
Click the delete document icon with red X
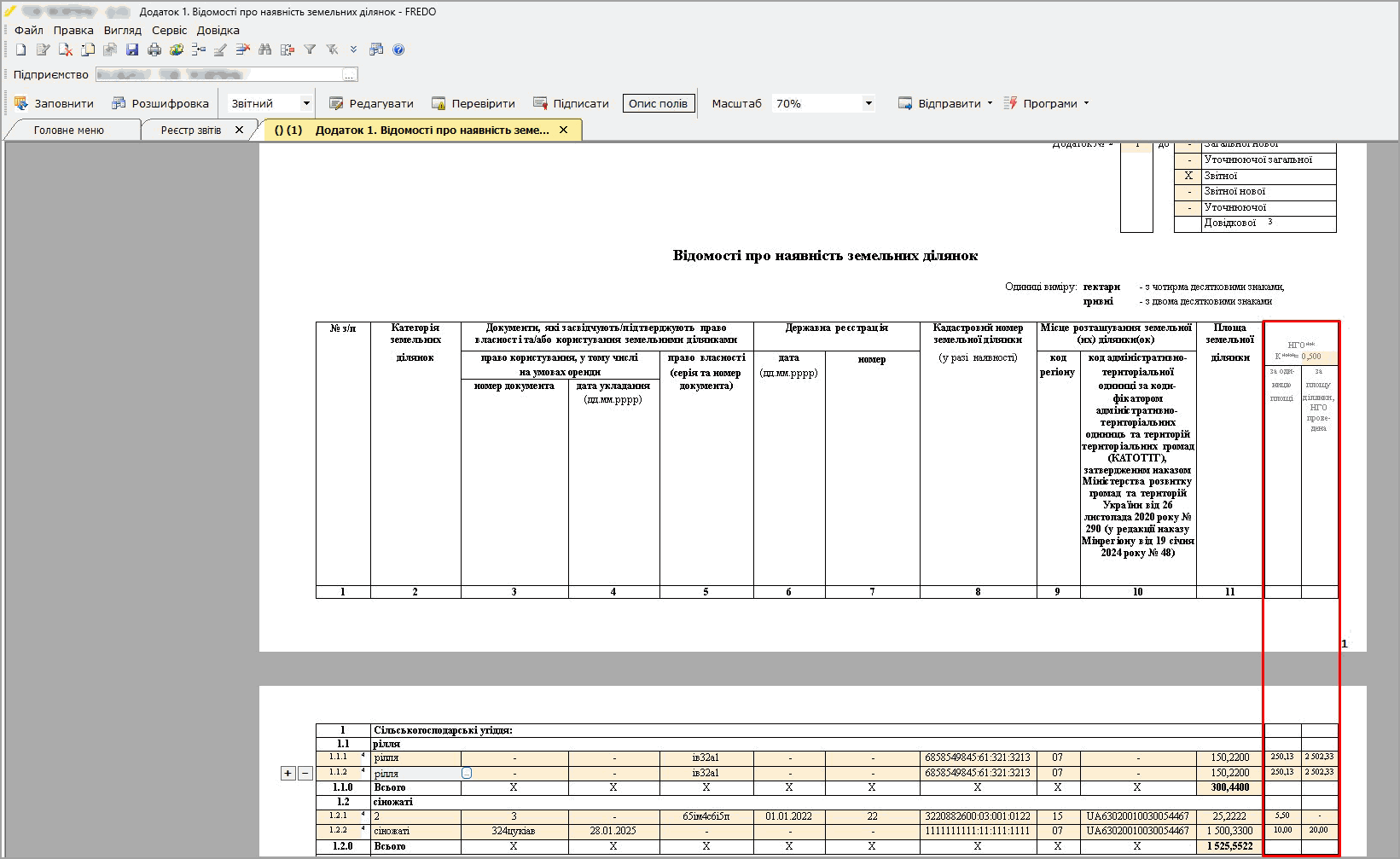(x=66, y=50)
